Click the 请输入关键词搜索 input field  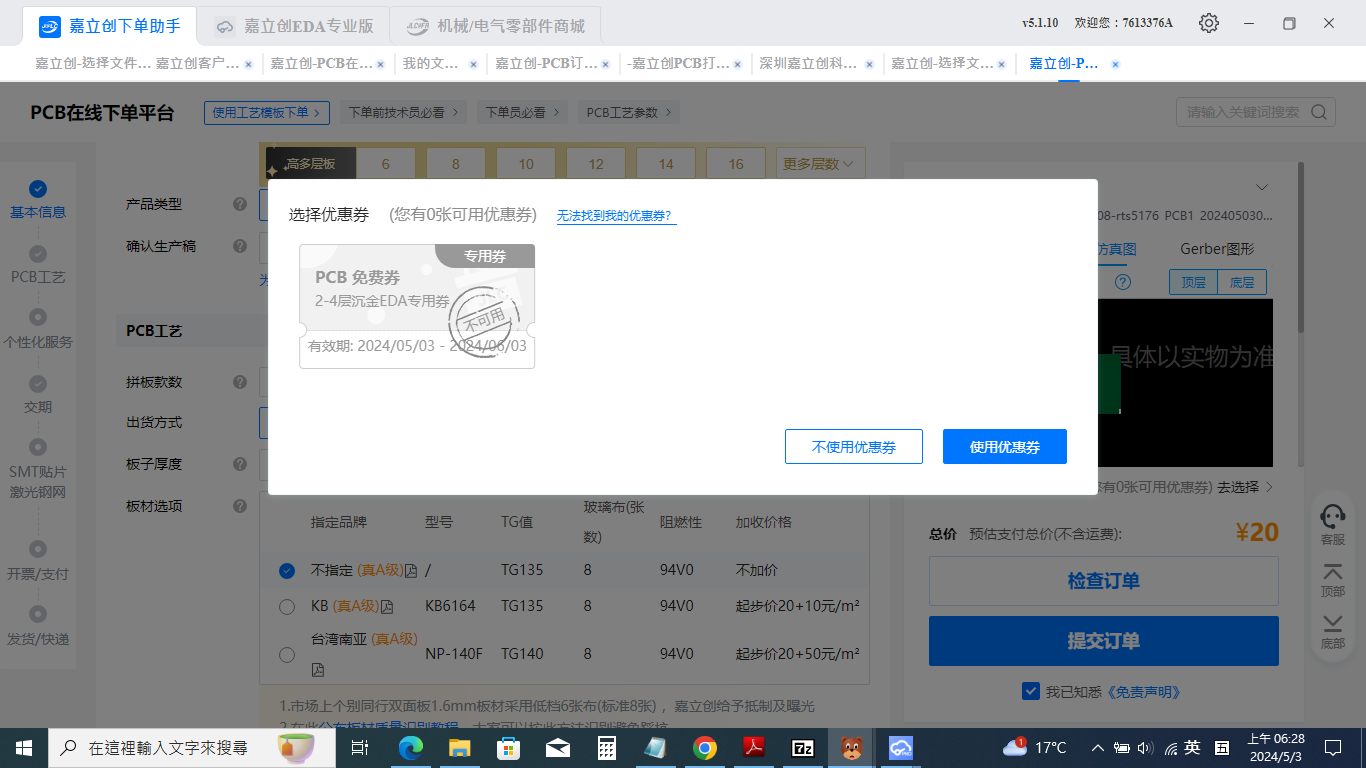pos(1244,112)
